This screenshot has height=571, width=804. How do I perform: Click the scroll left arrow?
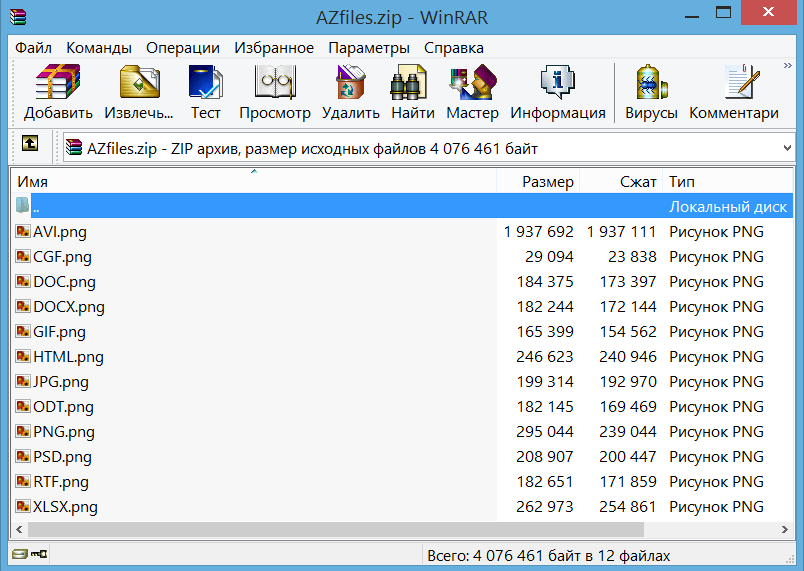click(x=19, y=529)
